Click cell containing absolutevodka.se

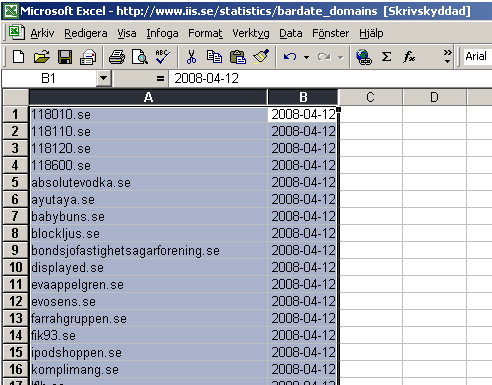coord(148,182)
